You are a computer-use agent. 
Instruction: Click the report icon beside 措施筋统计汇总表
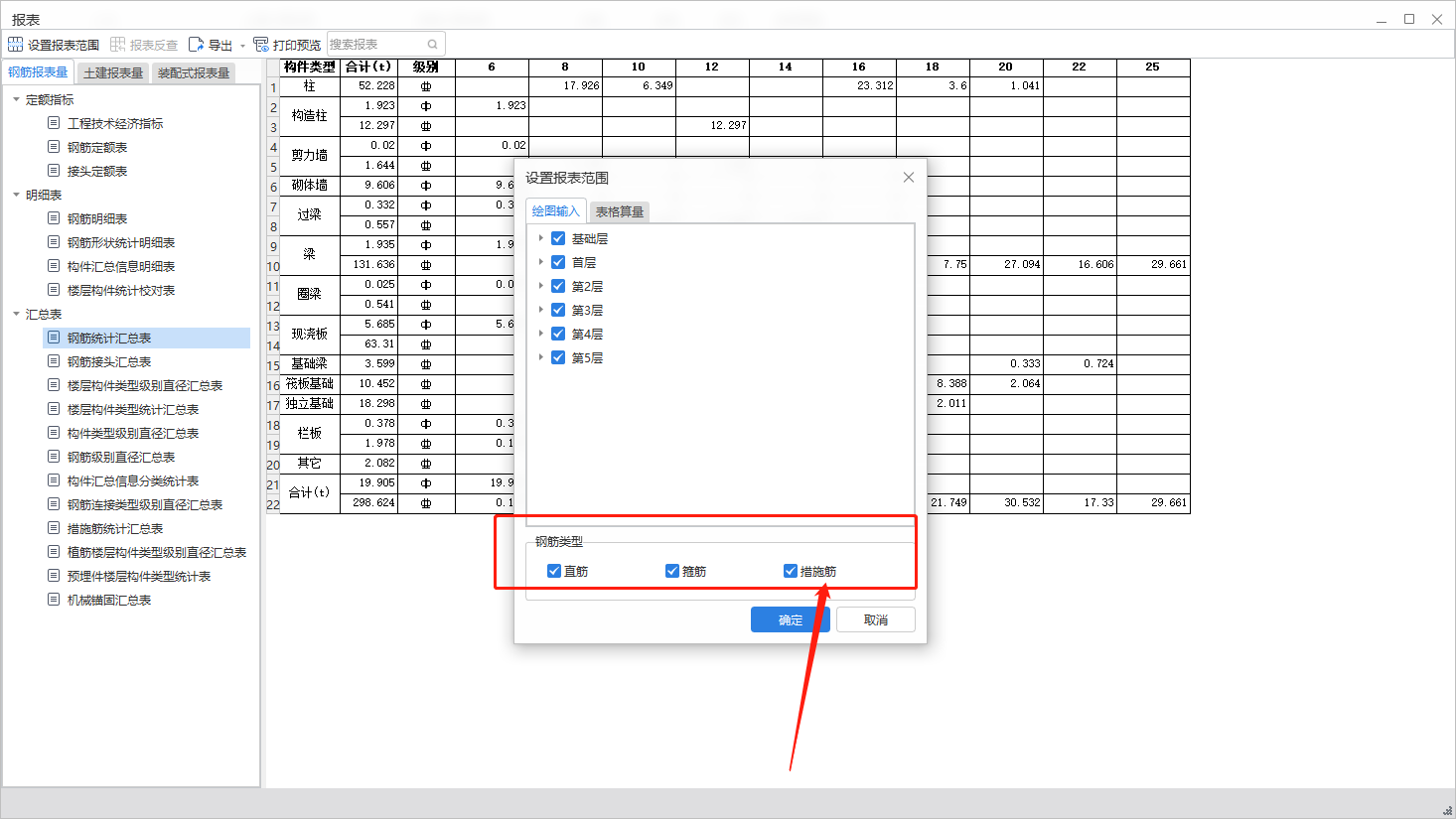pos(54,528)
